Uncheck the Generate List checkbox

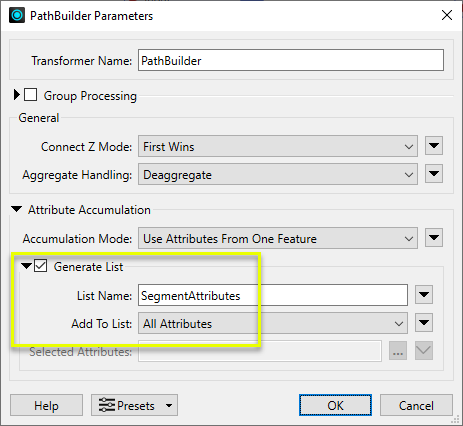pyautogui.click(x=41, y=266)
